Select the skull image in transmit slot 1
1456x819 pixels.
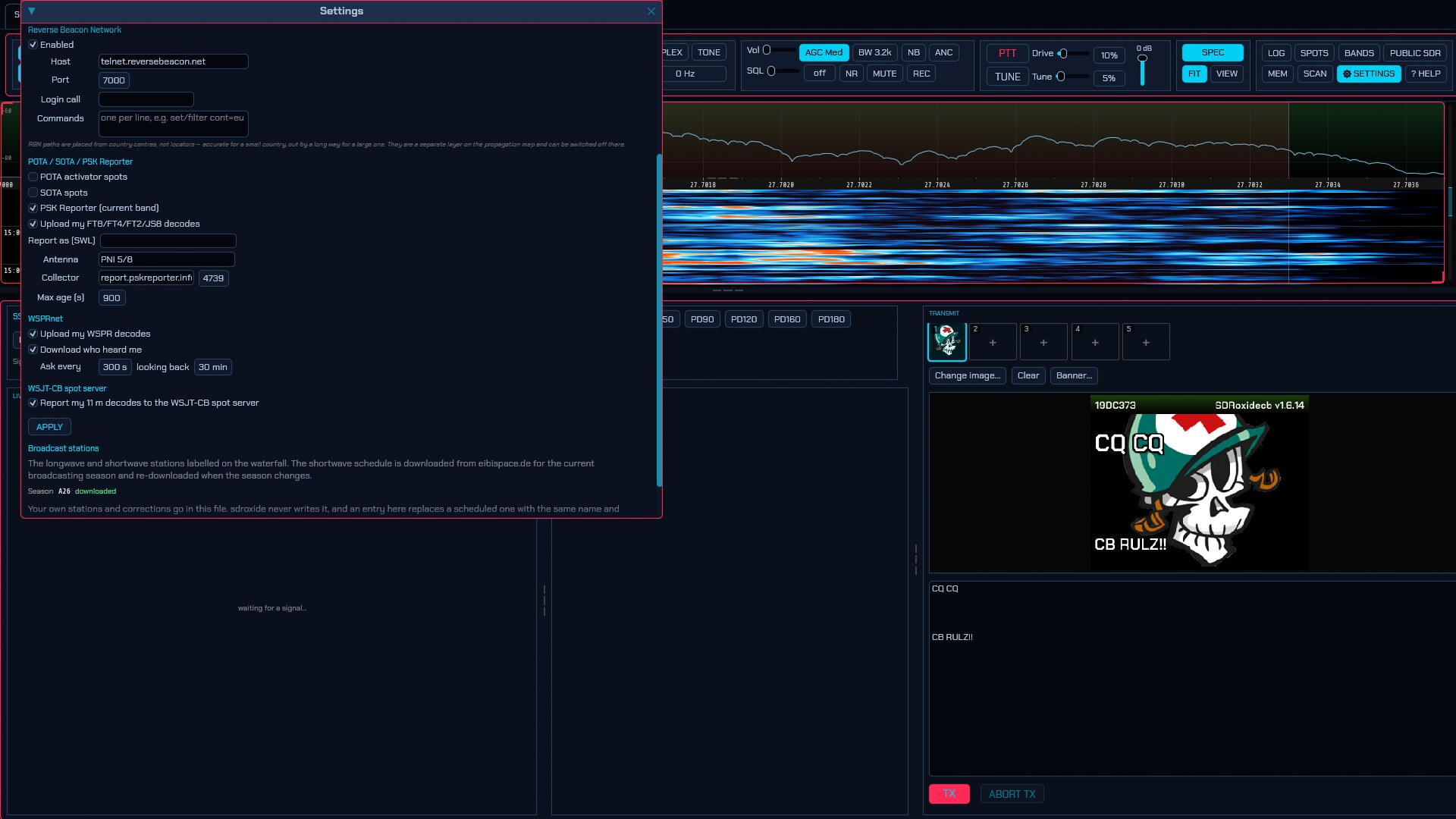947,341
